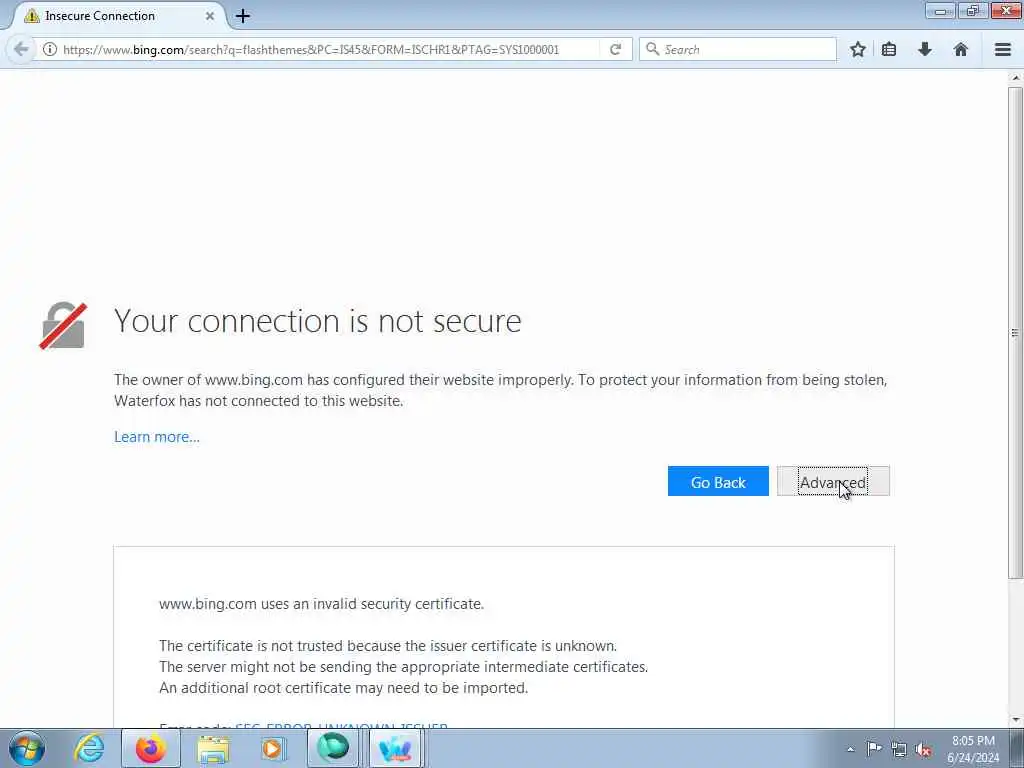This screenshot has height=768, width=1024.
Task: Restore down the browser window
Action: pos(973,11)
